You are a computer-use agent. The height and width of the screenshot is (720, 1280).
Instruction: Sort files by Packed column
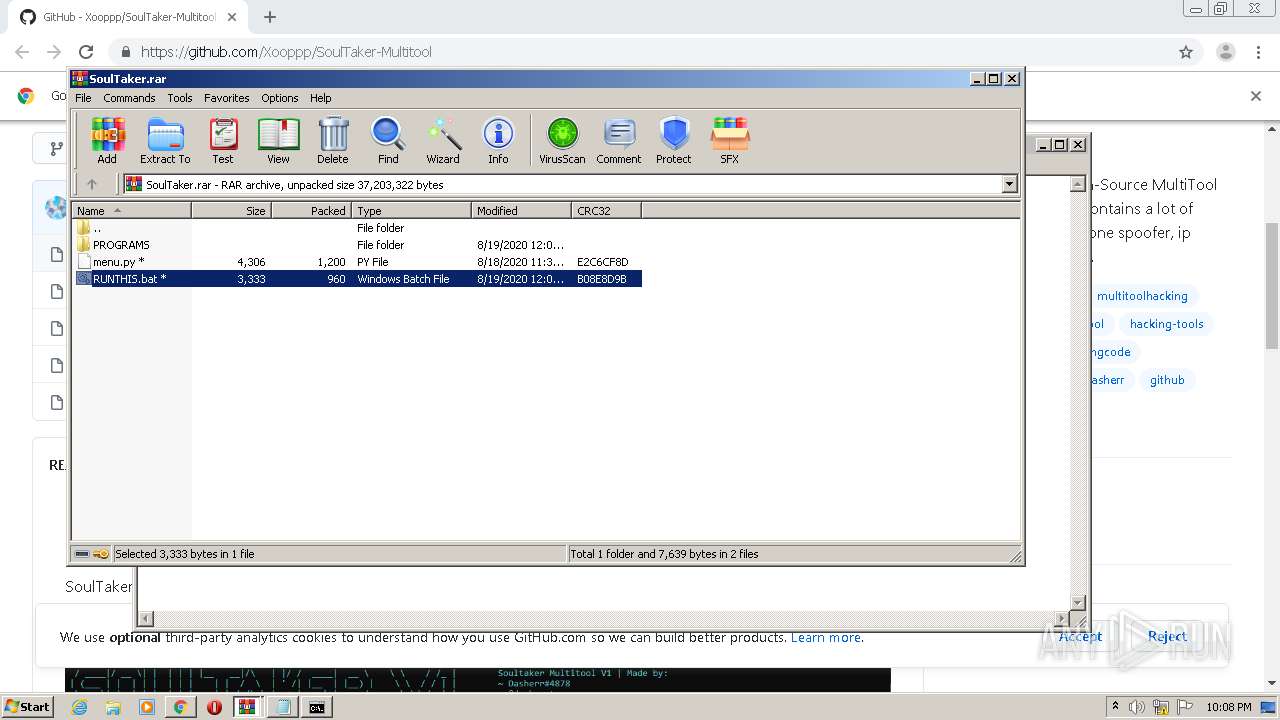pyautogui.click(x=311, y=210)
